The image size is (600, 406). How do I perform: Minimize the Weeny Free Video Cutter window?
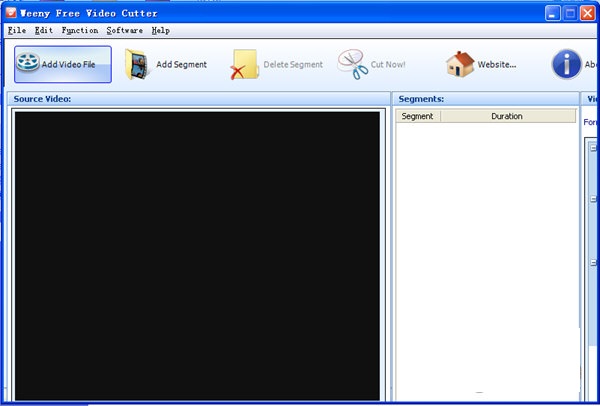(552, 13)
